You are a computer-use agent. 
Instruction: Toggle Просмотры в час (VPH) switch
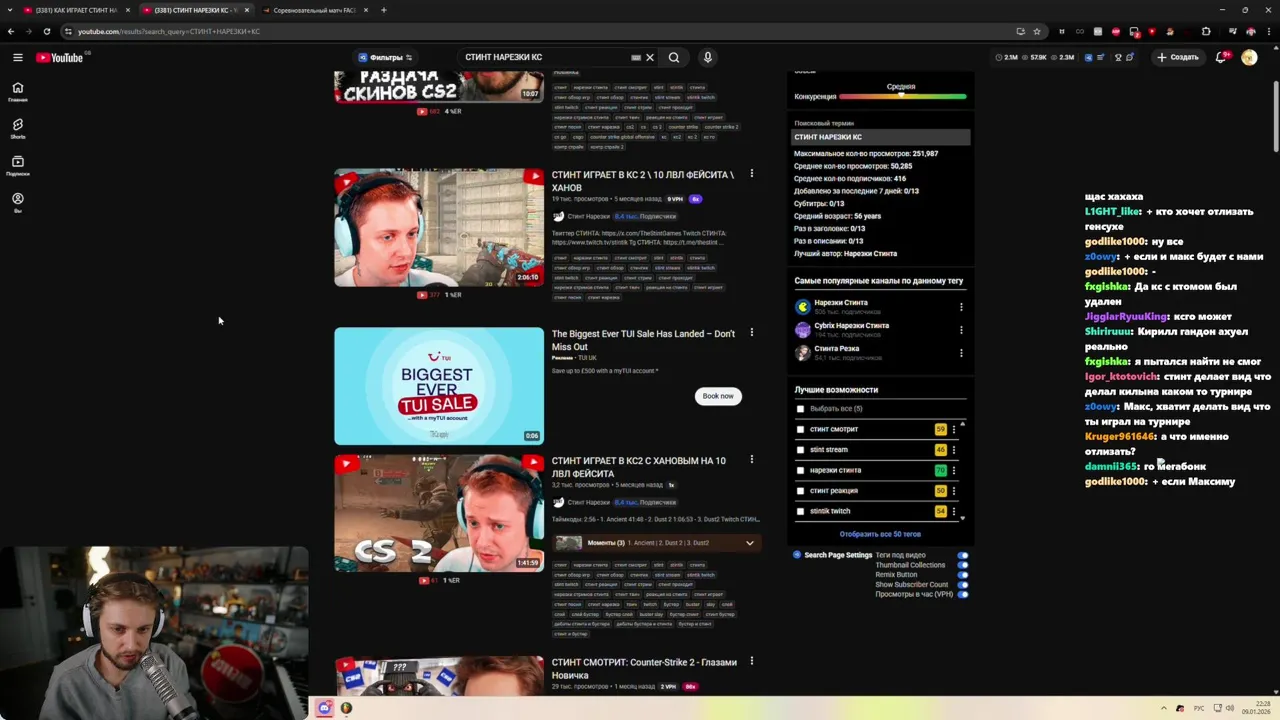pyautogui.click(x=963, y=594)
